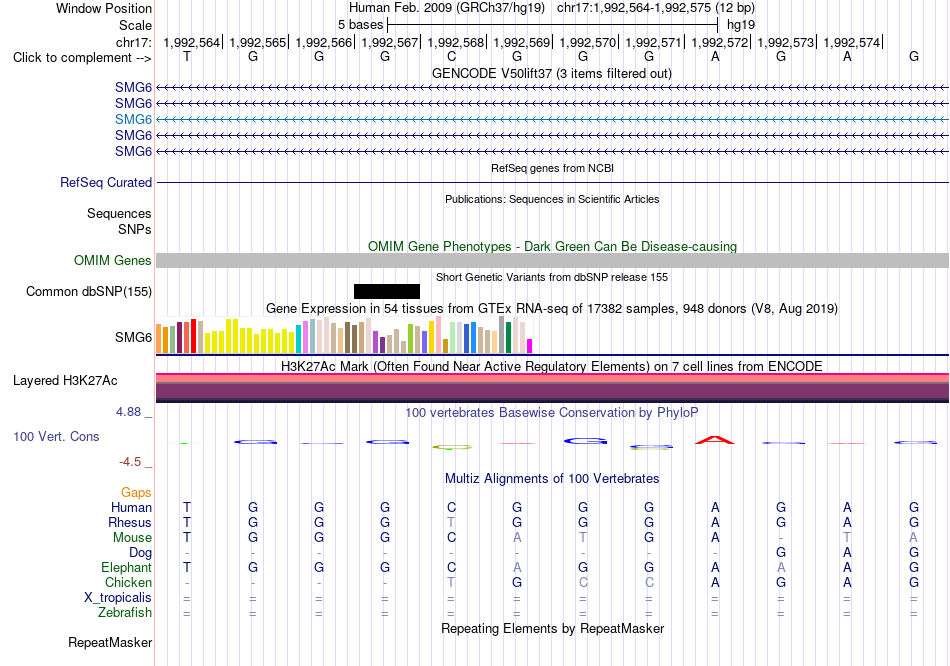Click the Dog species label

[140, 553]
